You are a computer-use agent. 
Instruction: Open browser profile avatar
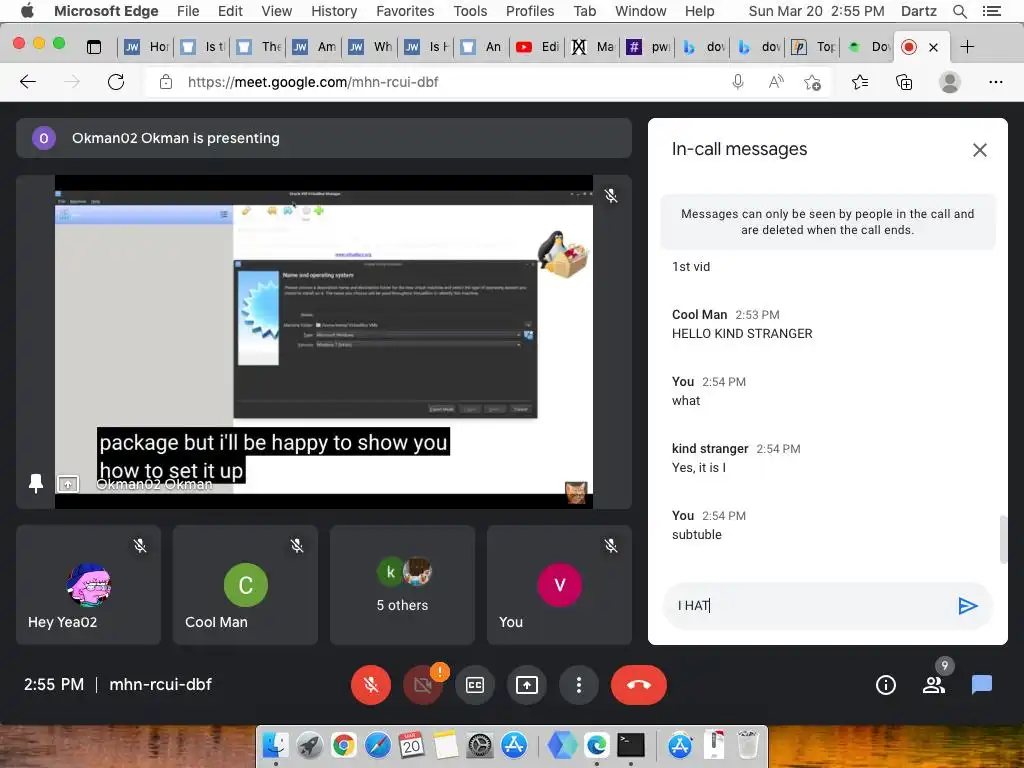click(x=950, y=82)
